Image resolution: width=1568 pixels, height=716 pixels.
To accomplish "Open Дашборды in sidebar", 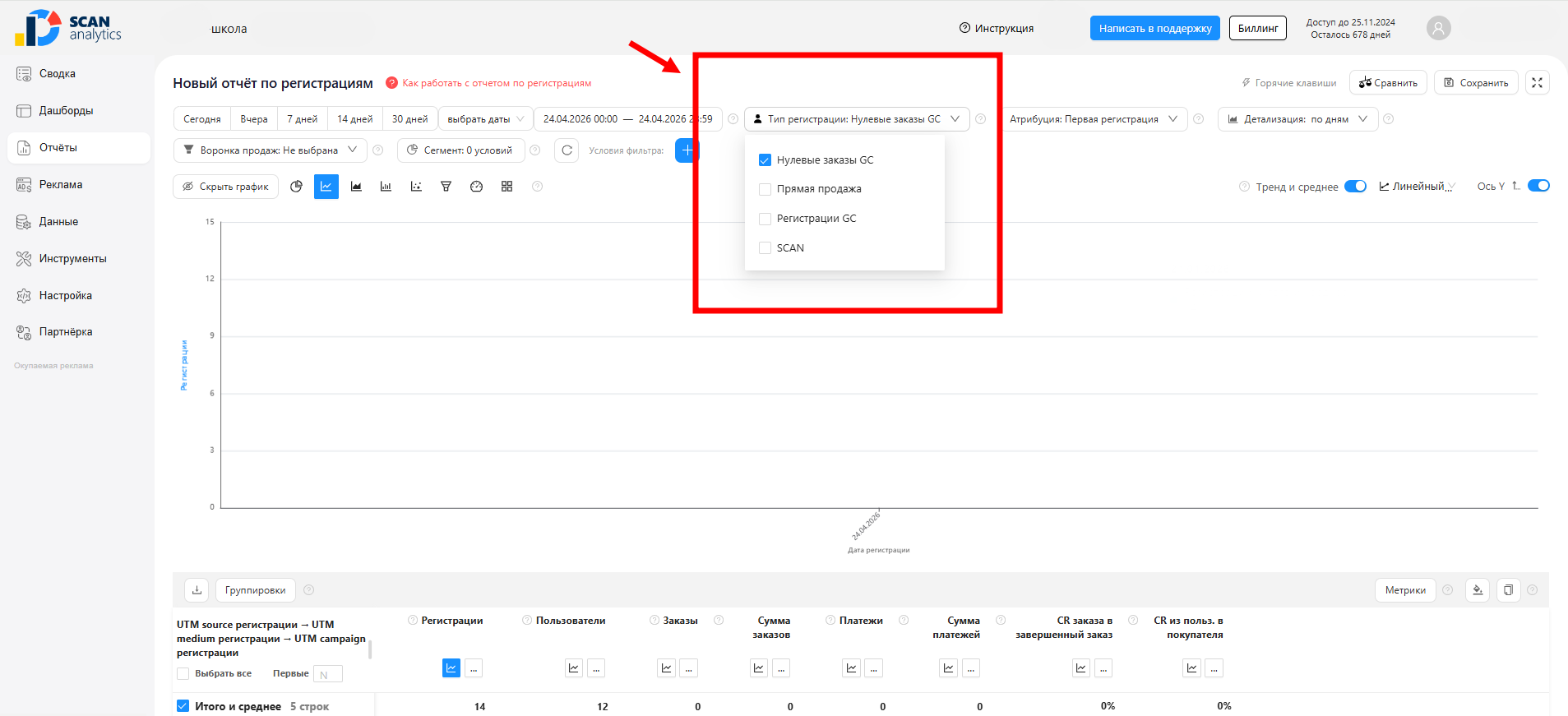I will click(79, 111).
